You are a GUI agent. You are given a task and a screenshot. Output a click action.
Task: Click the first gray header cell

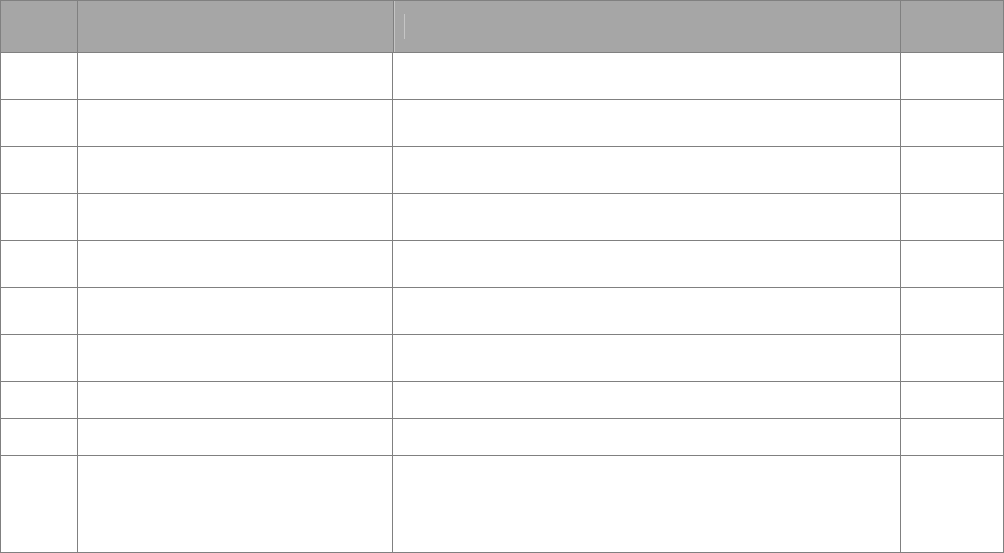point(38,26)
